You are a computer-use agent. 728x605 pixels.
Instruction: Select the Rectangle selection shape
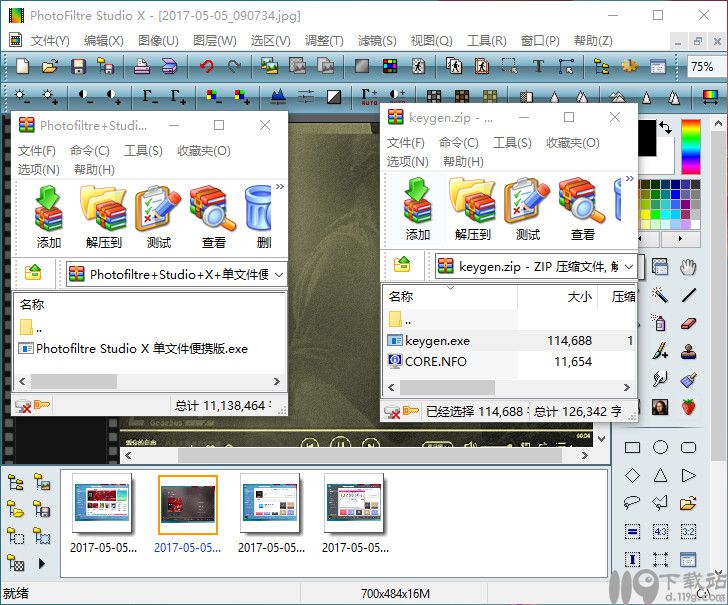(632, 448)
